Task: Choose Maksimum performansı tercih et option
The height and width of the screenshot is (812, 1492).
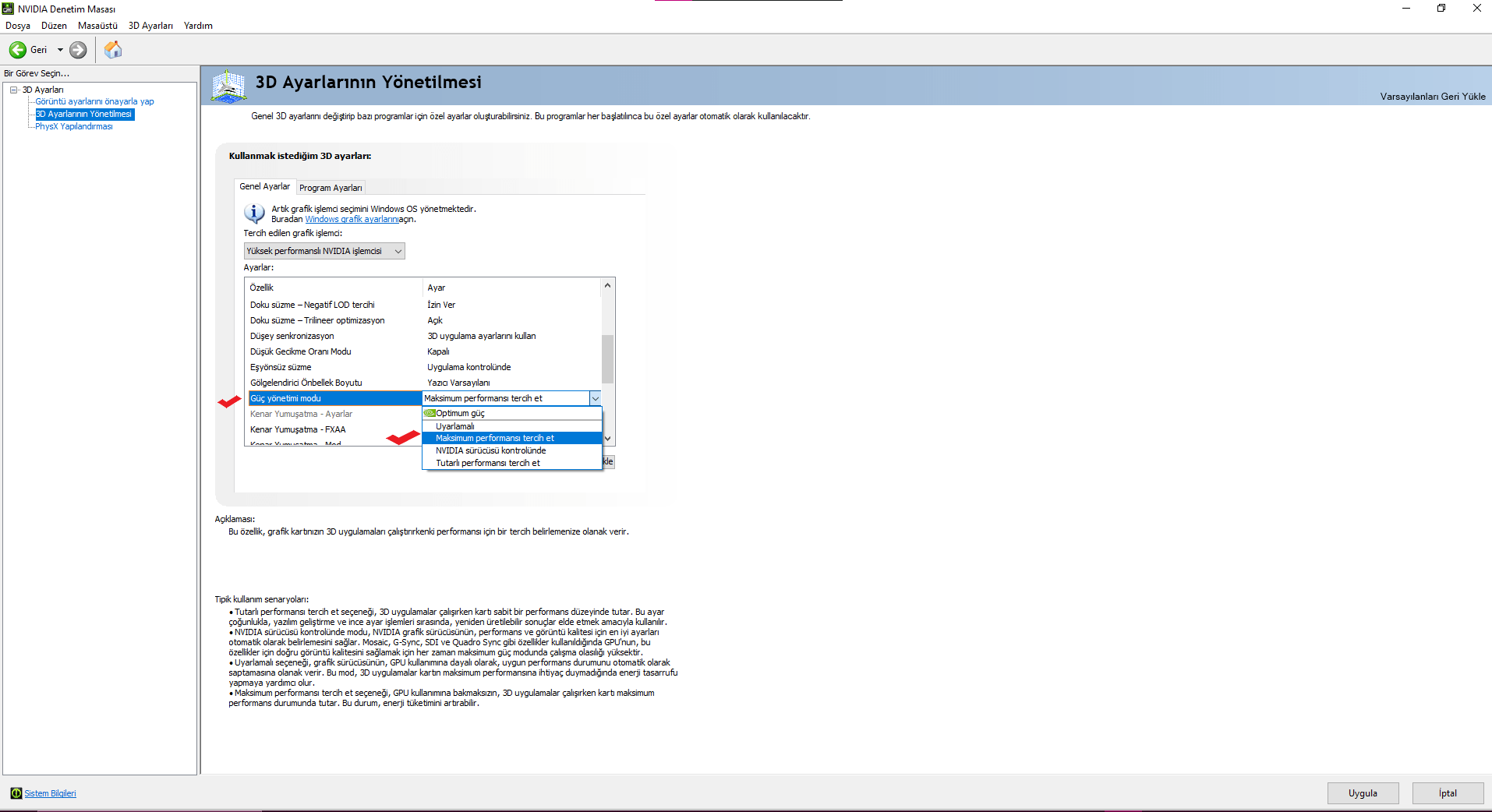Action: [x=512, y=438]
